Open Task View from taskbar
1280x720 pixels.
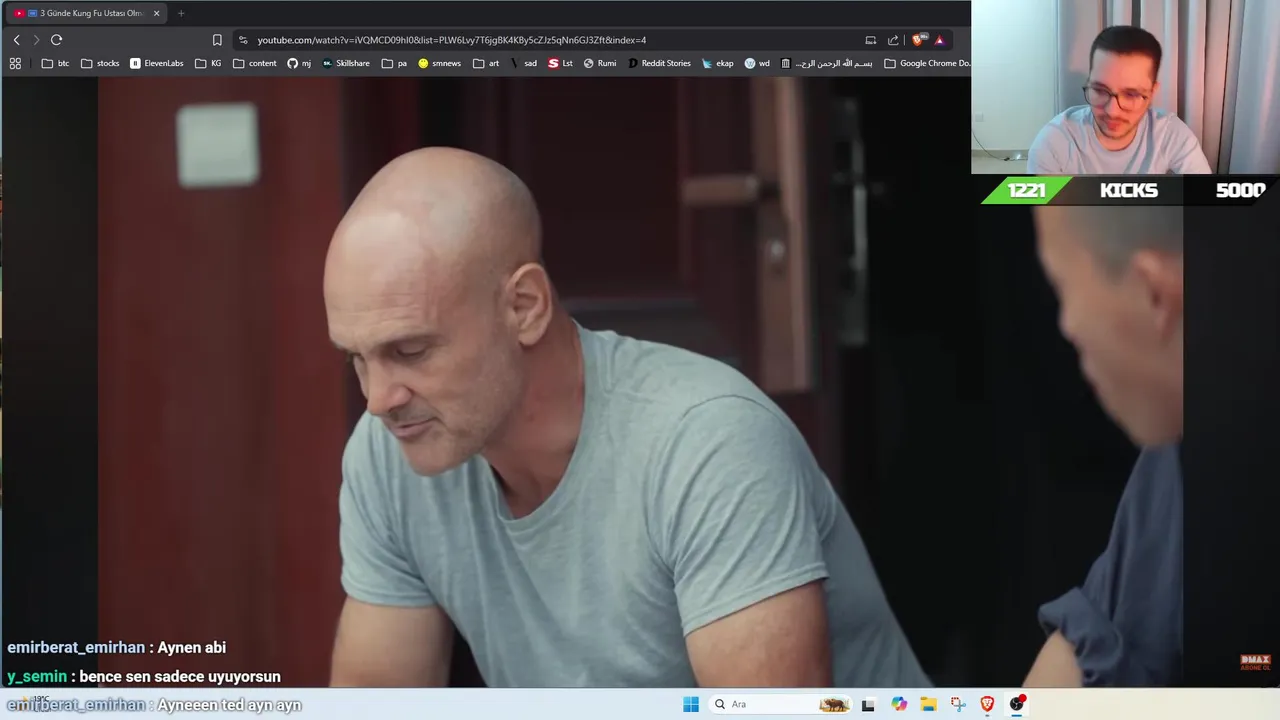coord(868,704)
